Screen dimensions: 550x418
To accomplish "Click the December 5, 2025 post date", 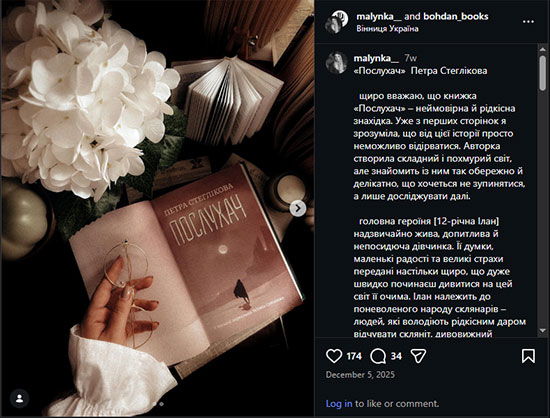I will tap(360, 375).
